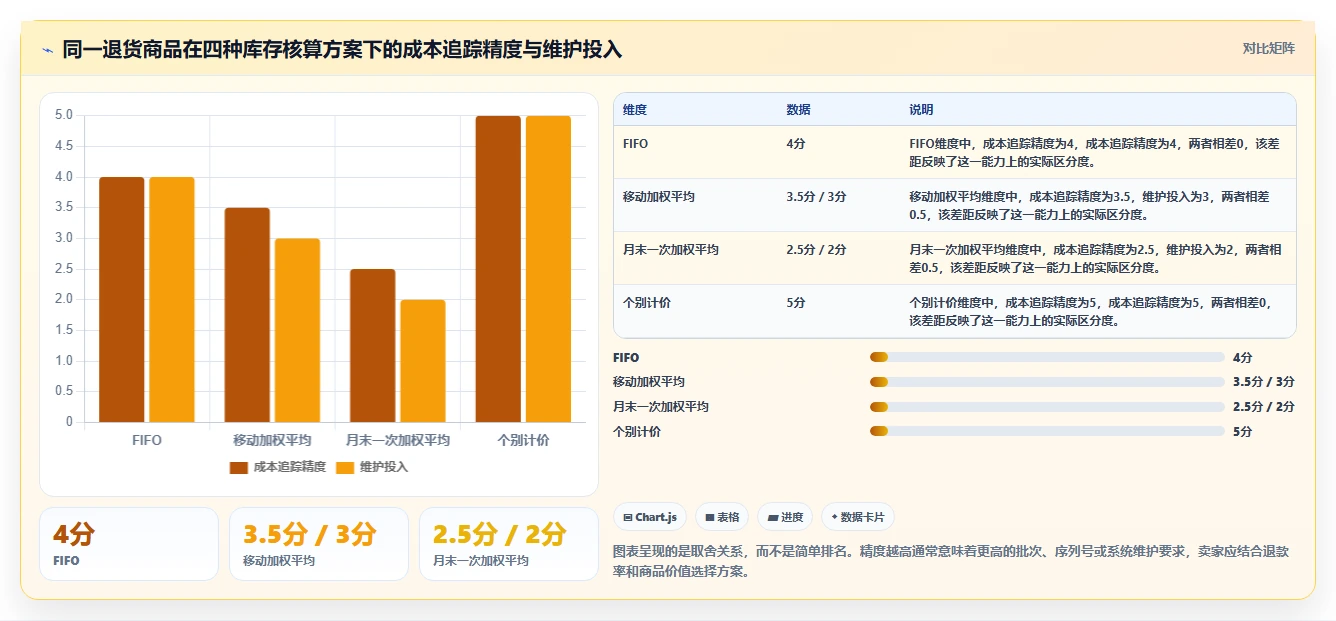Click the FIFO 维护投入 orange bar
The image size is (1336, 621).
click(x=172, y=300)
